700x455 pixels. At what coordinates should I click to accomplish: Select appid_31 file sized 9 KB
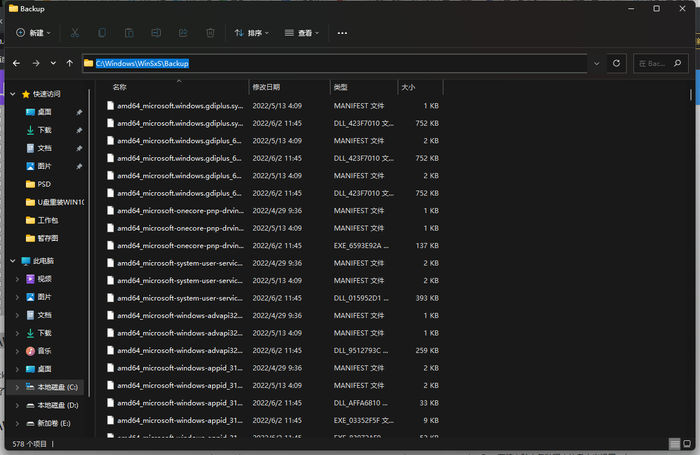[x=272, y=420]
